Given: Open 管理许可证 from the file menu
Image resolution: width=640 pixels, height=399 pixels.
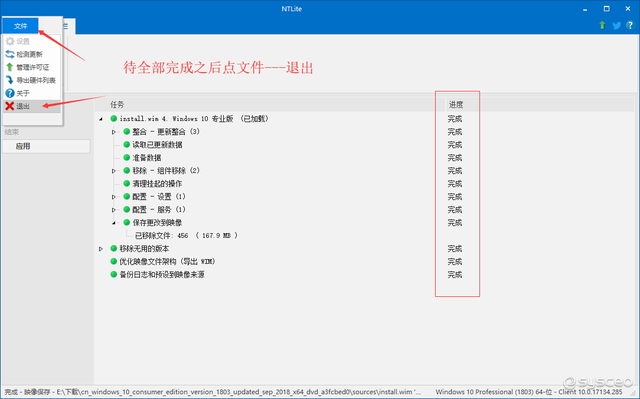Looking at the screenshot, I should click(32, 67).
